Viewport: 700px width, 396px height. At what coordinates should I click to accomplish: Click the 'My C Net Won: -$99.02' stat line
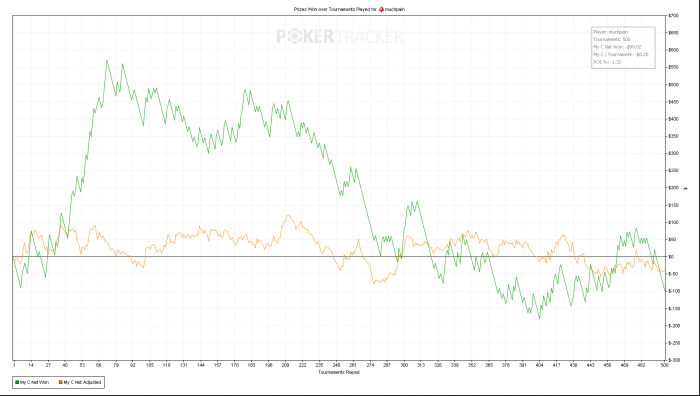coord(617,47)
